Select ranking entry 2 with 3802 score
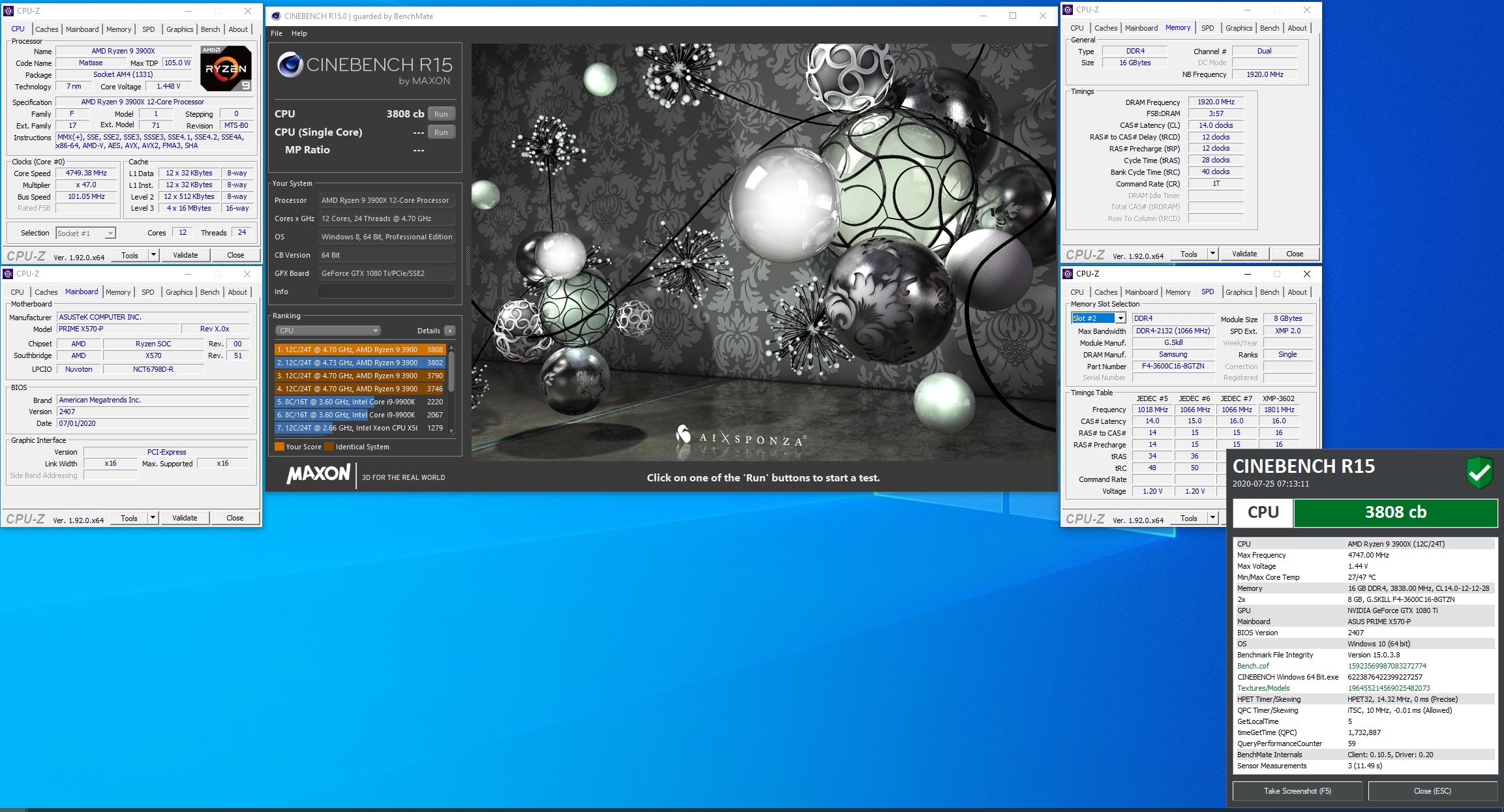This screenshot has width=1504, height=812. [360, 363]
